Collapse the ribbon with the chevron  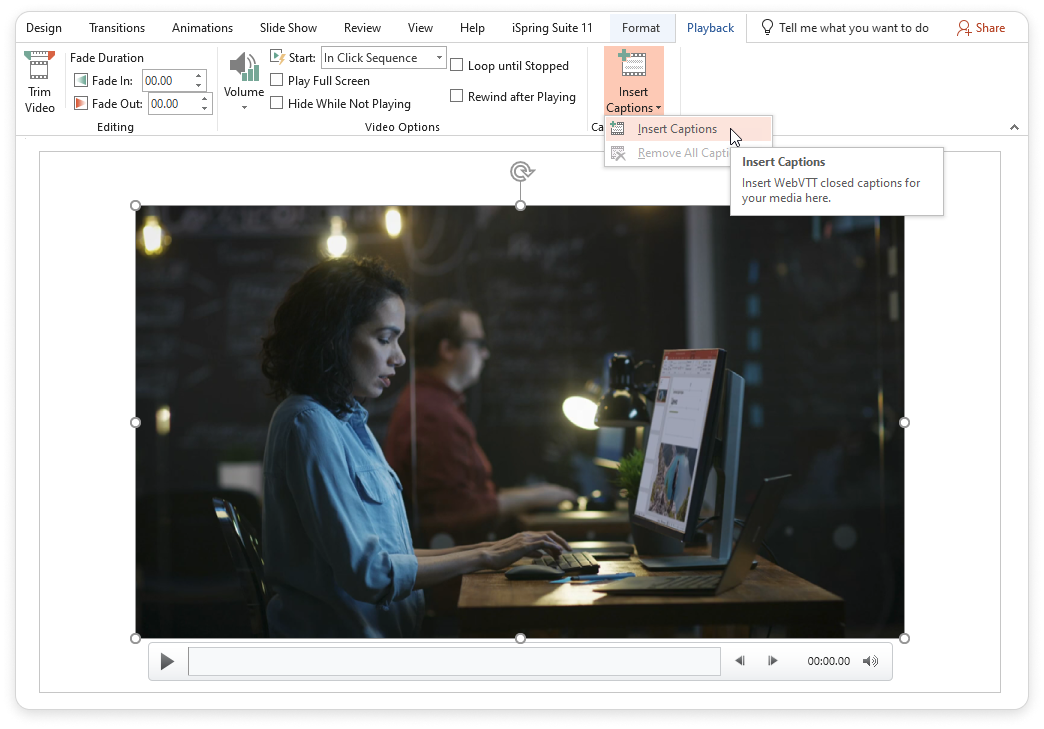click(1014, 127)
